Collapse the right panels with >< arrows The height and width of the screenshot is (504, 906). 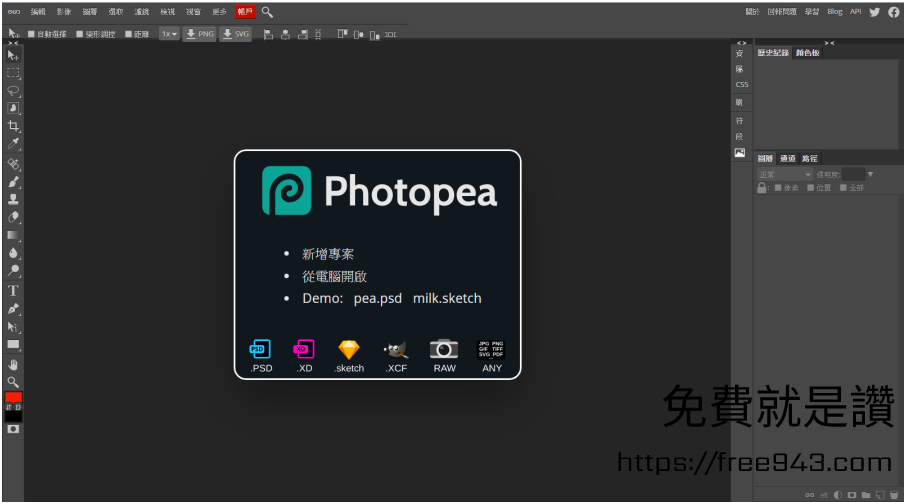coord(829,43)
